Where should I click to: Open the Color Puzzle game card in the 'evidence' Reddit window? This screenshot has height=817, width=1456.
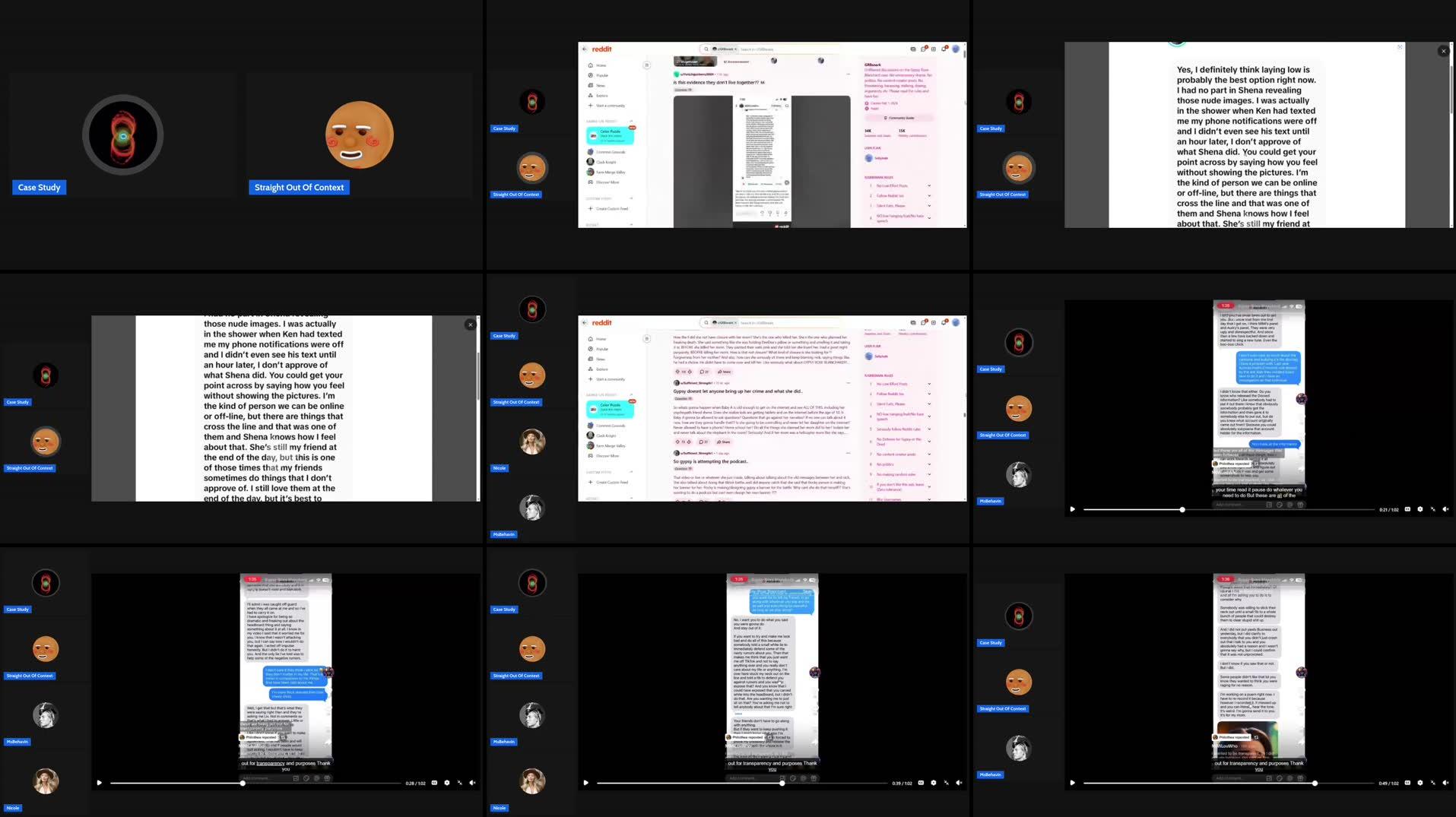610,135
